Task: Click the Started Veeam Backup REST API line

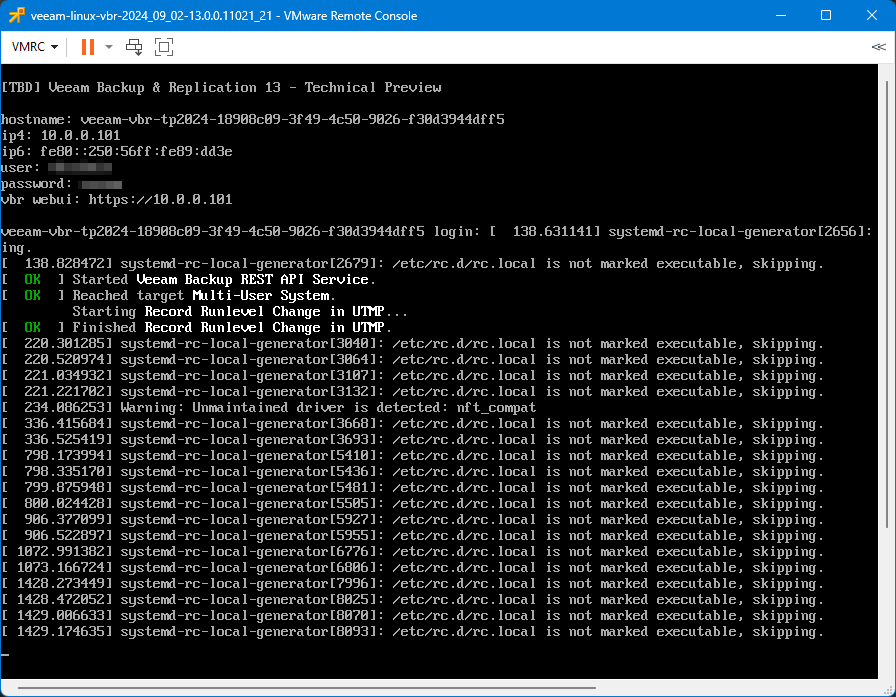Action: tap(224, 279)
